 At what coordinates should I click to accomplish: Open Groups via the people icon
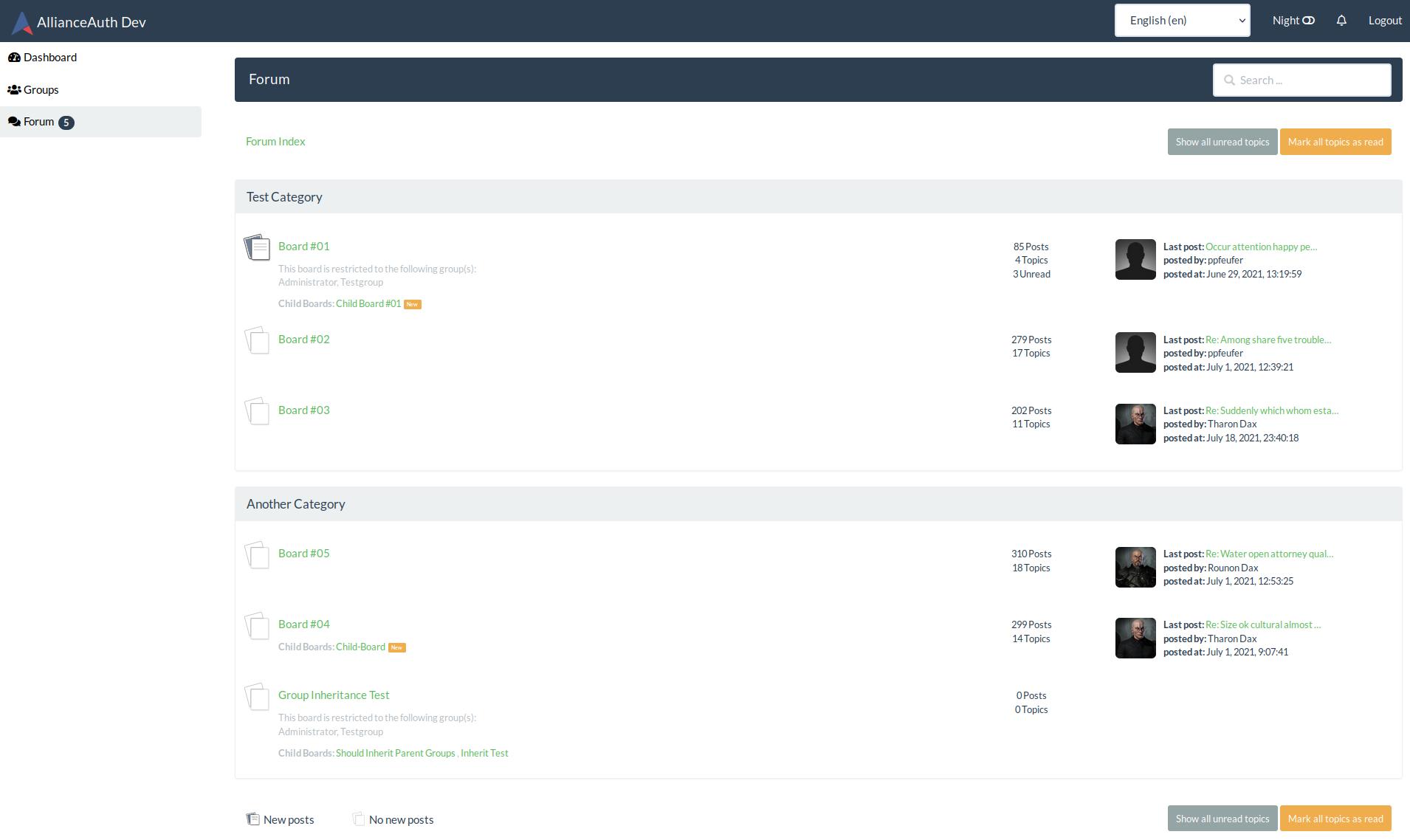15,89
